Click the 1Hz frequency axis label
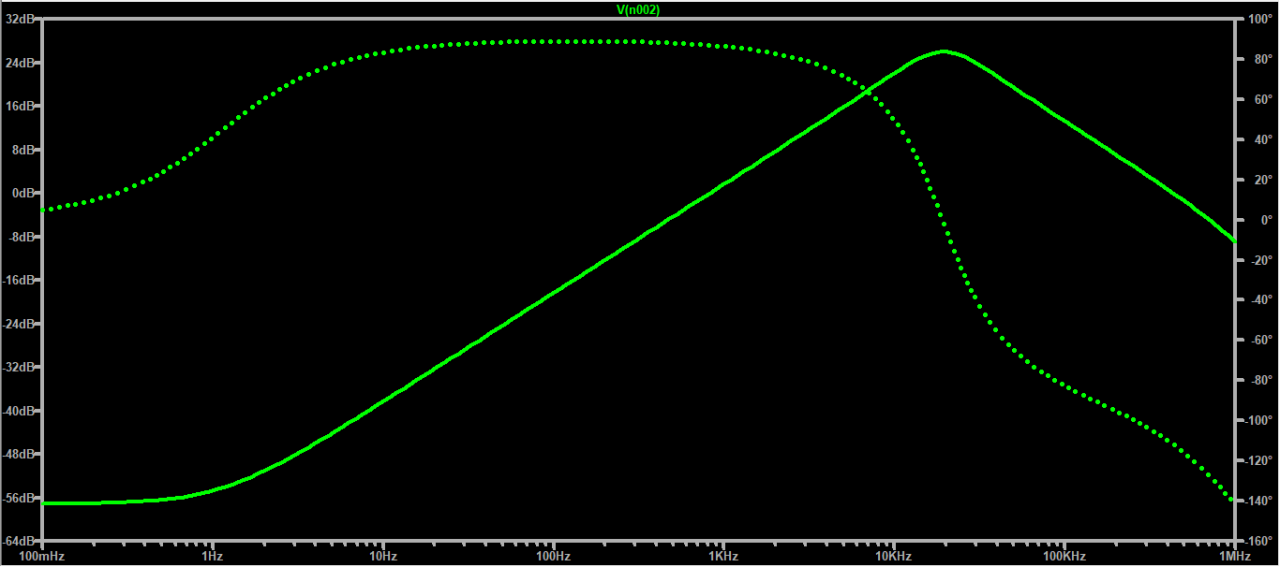The height and width of the screenshot is (567, 1280). pos(212,555)
